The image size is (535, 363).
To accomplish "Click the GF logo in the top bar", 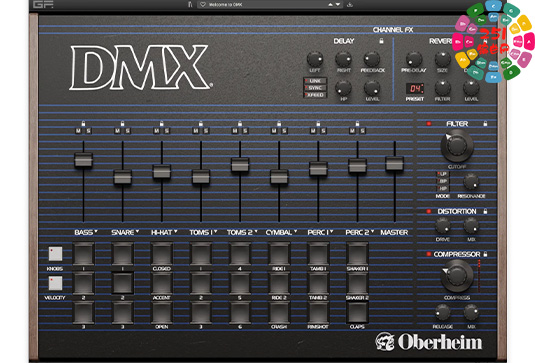I will (43, 5).
